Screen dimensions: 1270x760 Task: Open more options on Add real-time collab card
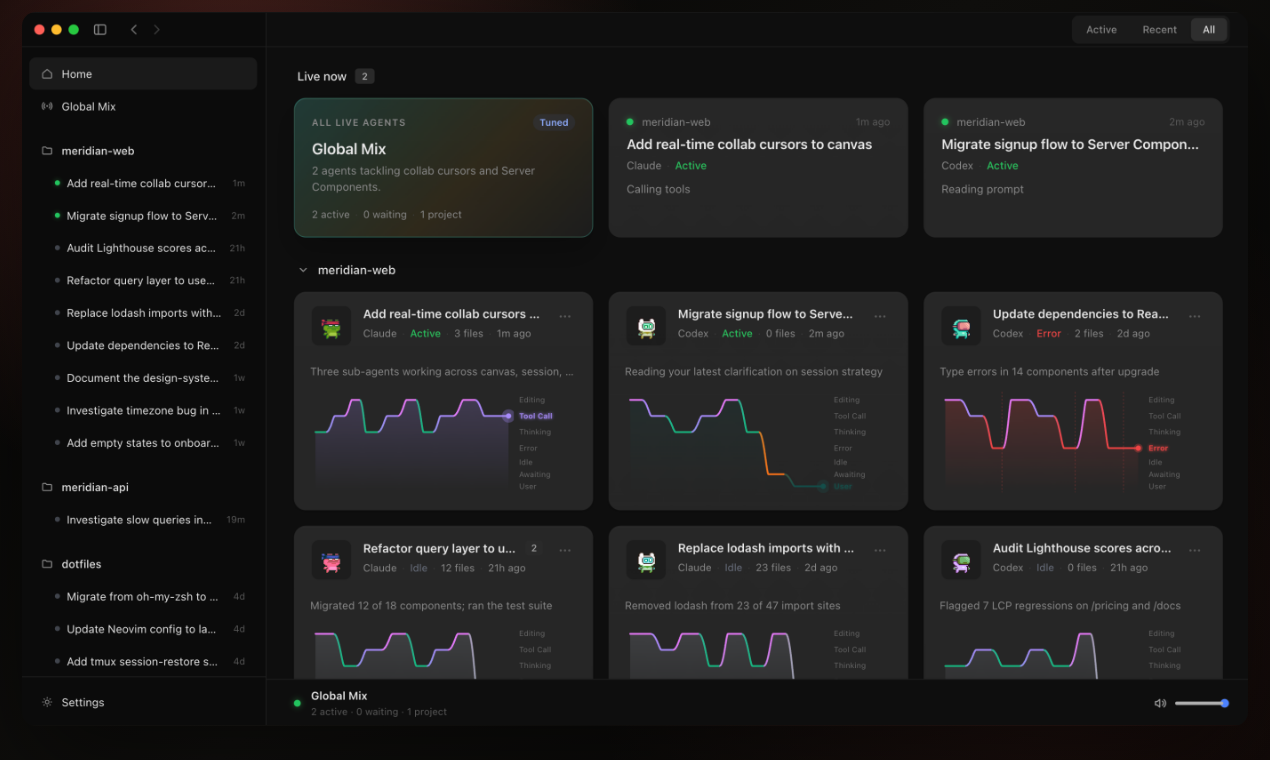point(565,316)
